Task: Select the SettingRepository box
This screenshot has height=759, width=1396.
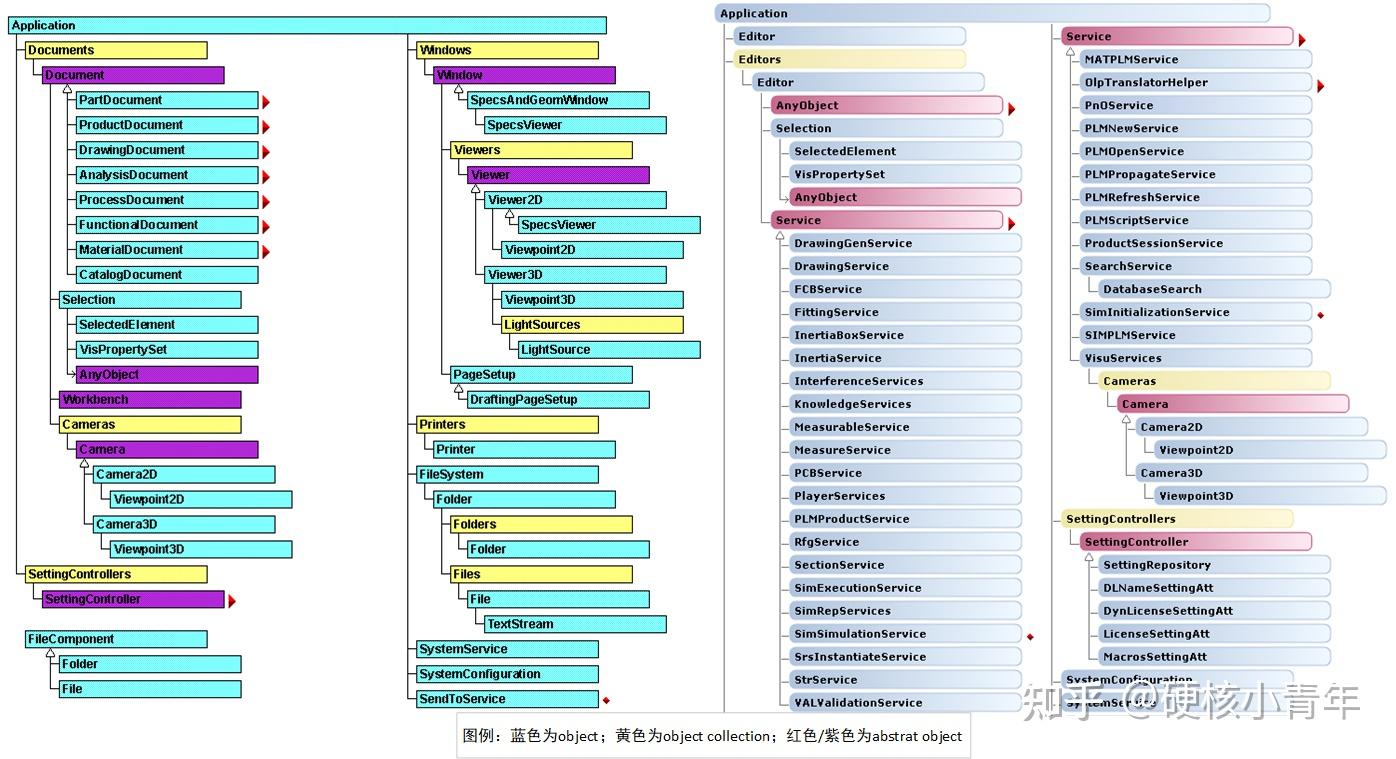Action: click(1214, 565)
